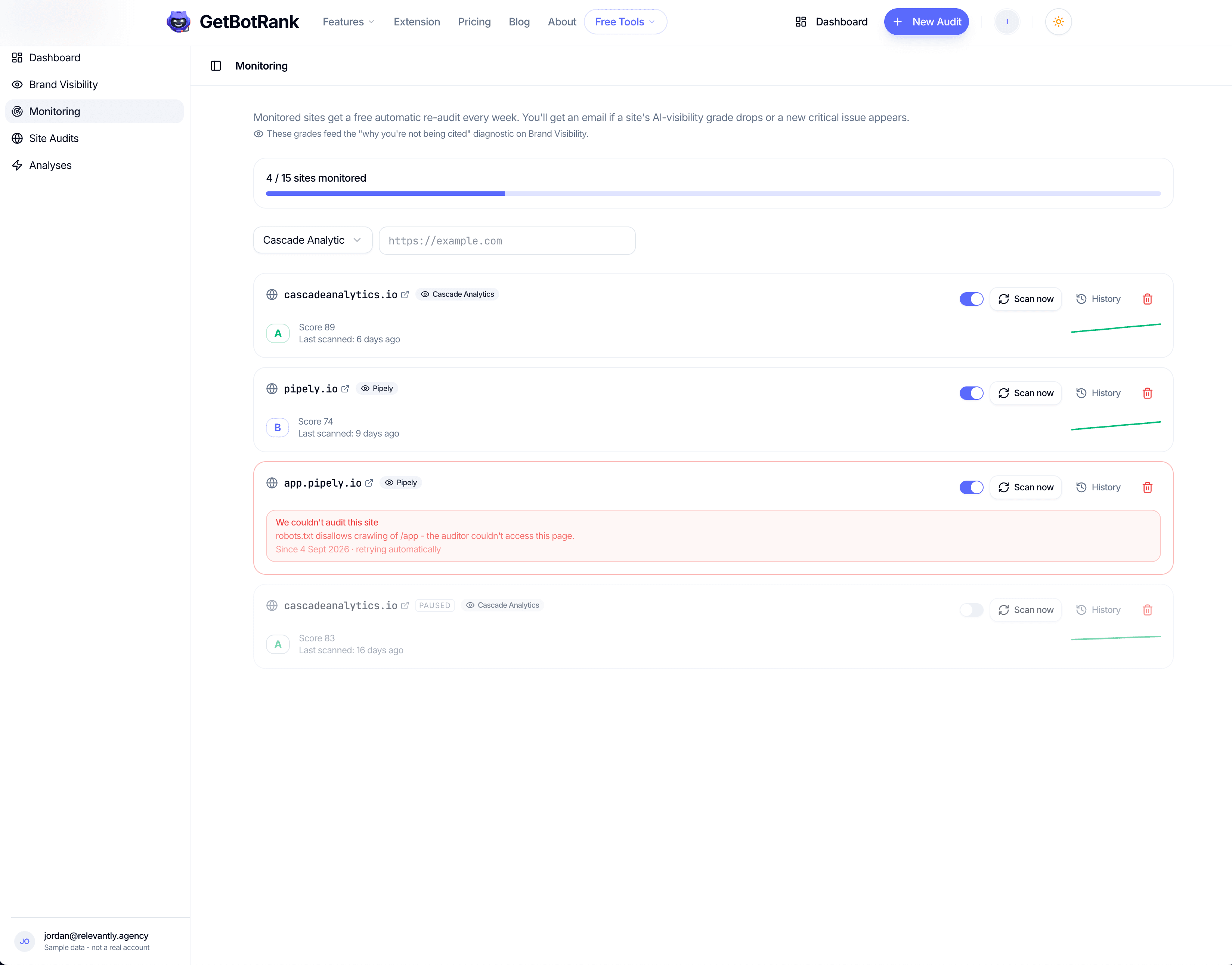
Task: Open the user avatar menu in header
Action: (1007, 22)
